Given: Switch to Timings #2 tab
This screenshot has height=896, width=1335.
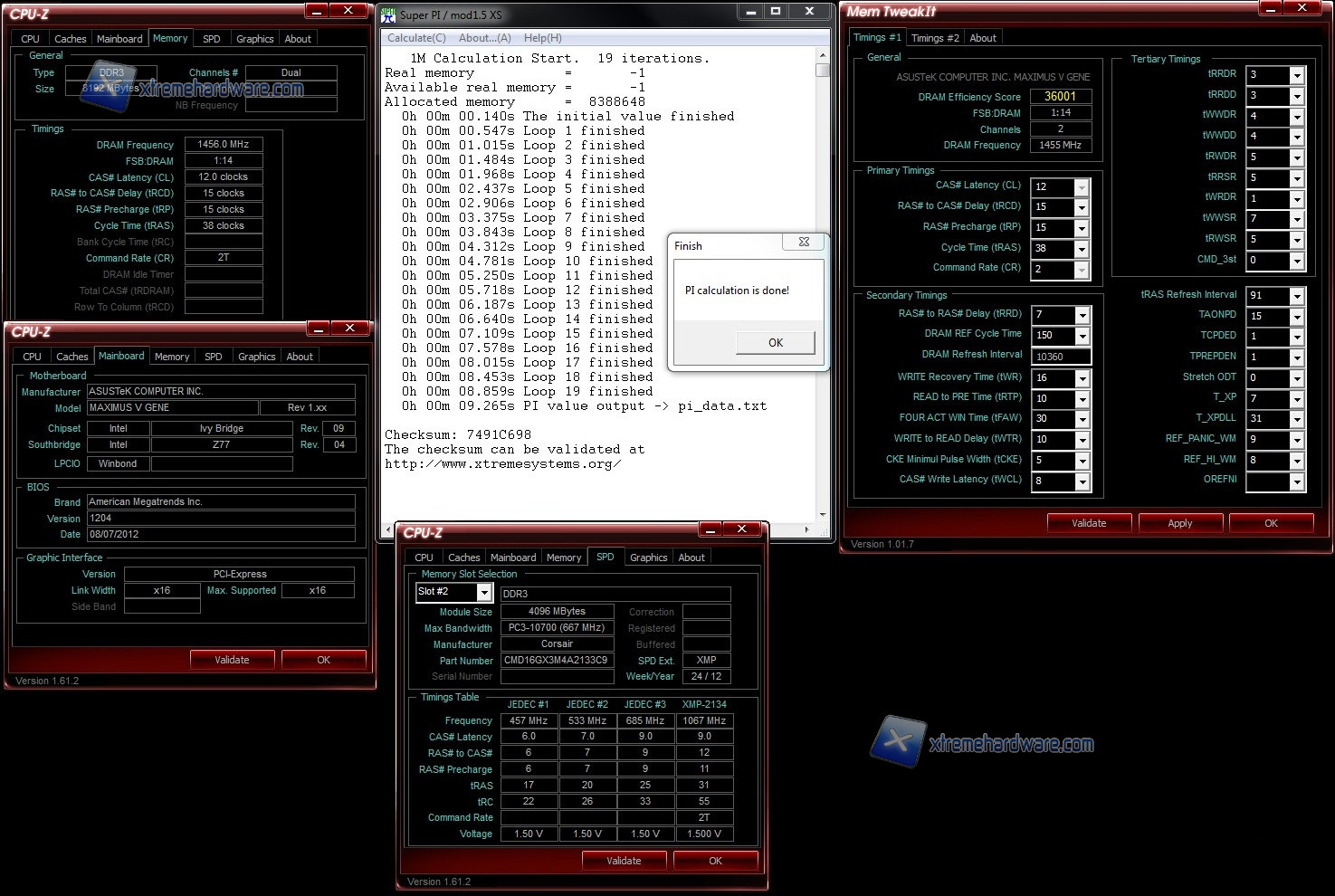Looking at the screenshot, I should 934,38.
